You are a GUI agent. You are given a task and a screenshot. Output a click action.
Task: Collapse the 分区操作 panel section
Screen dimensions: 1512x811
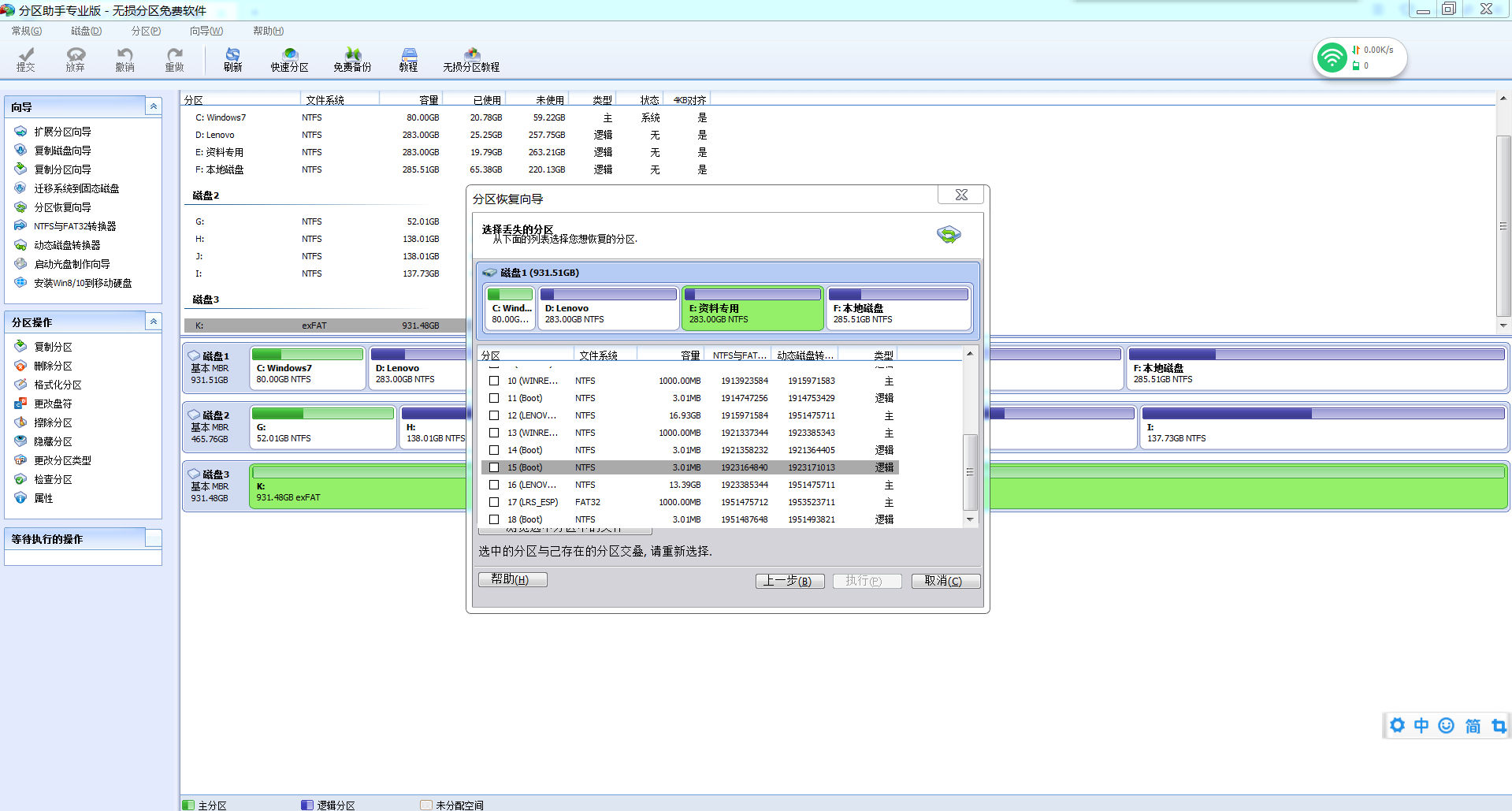tap(154, 322)
